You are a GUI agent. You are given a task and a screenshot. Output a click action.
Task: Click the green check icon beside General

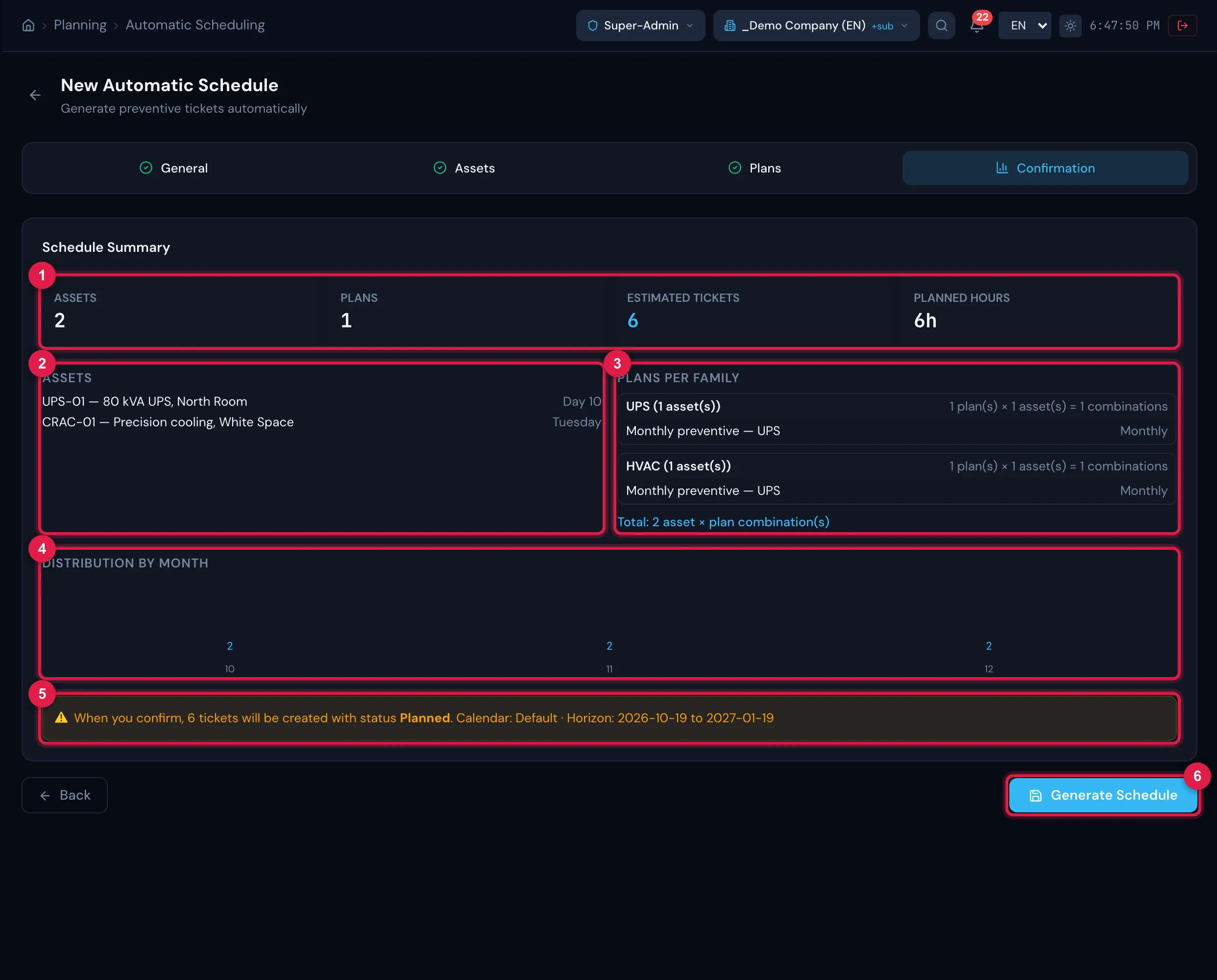tap(146, 168)
